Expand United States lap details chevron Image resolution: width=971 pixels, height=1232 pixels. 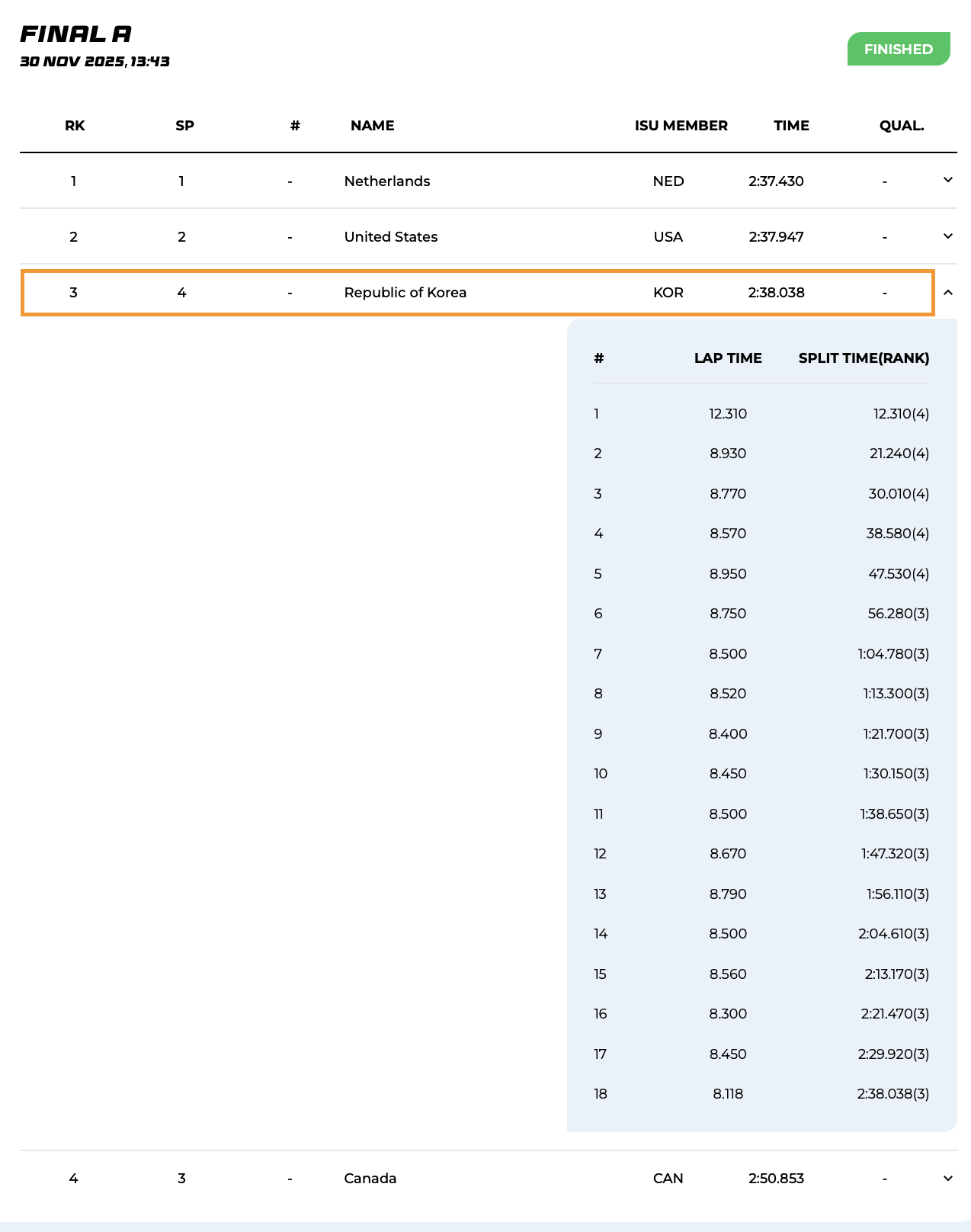click(x=948, y=236)
